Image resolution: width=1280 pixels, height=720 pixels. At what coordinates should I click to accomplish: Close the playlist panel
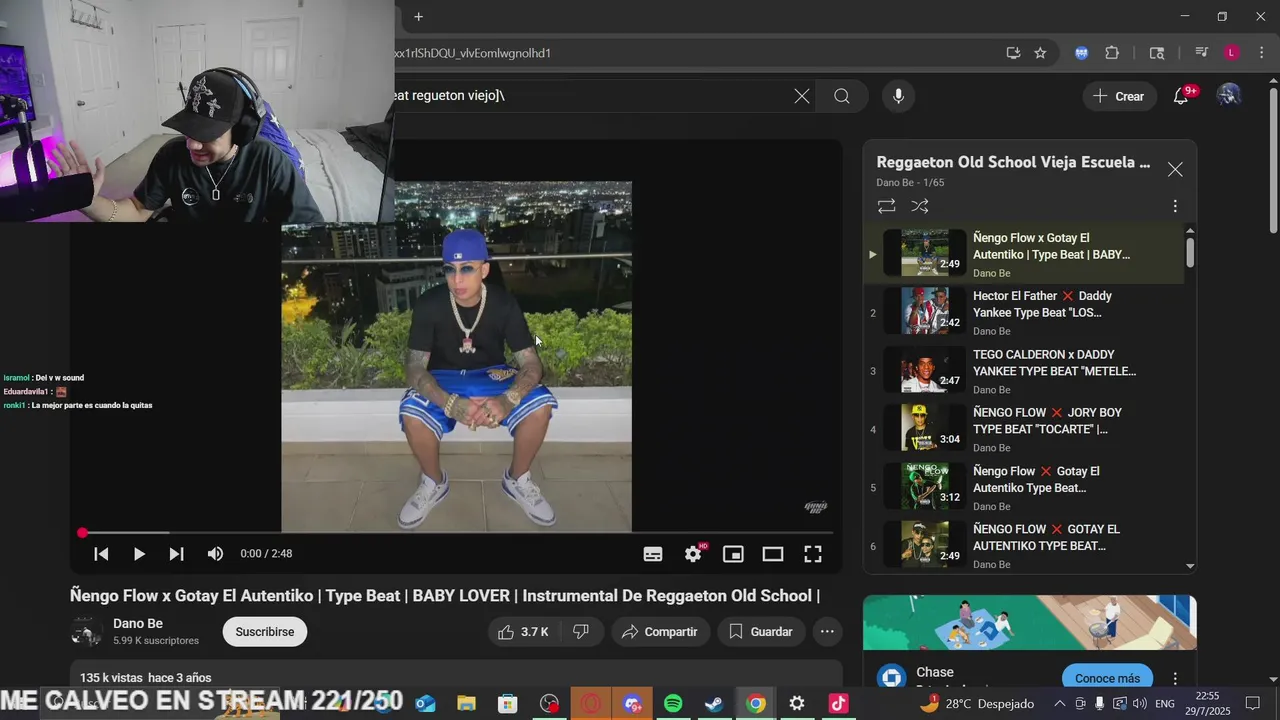(x=1175, y=170)
